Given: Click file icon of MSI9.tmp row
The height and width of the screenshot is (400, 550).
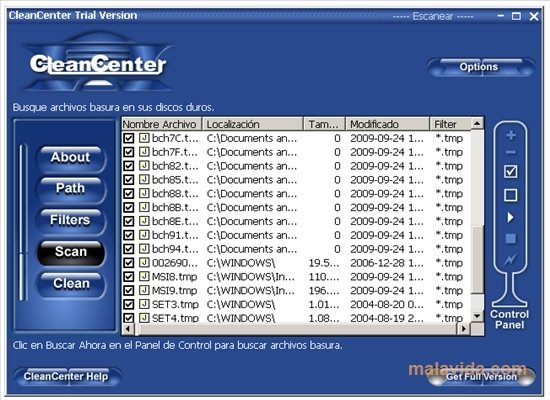Looking at the screenshot, I should click(144, 290).
